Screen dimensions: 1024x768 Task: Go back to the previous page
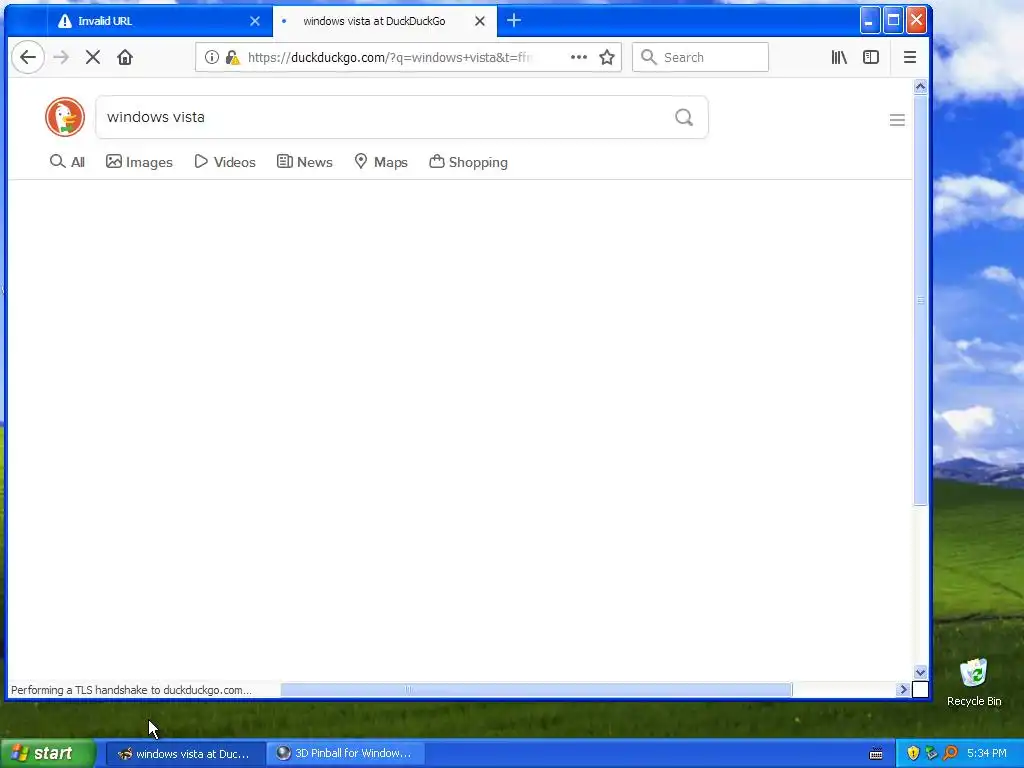pos(28,57)
